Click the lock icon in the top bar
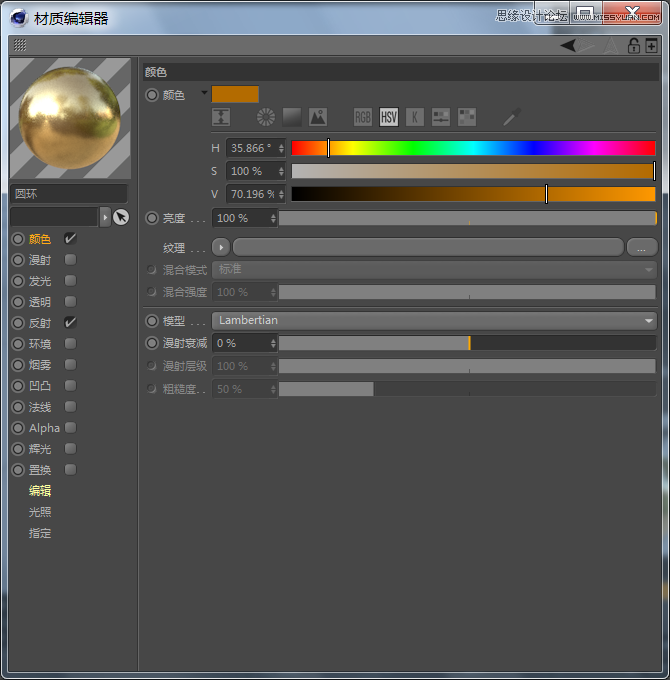 (x=633, y=45)
